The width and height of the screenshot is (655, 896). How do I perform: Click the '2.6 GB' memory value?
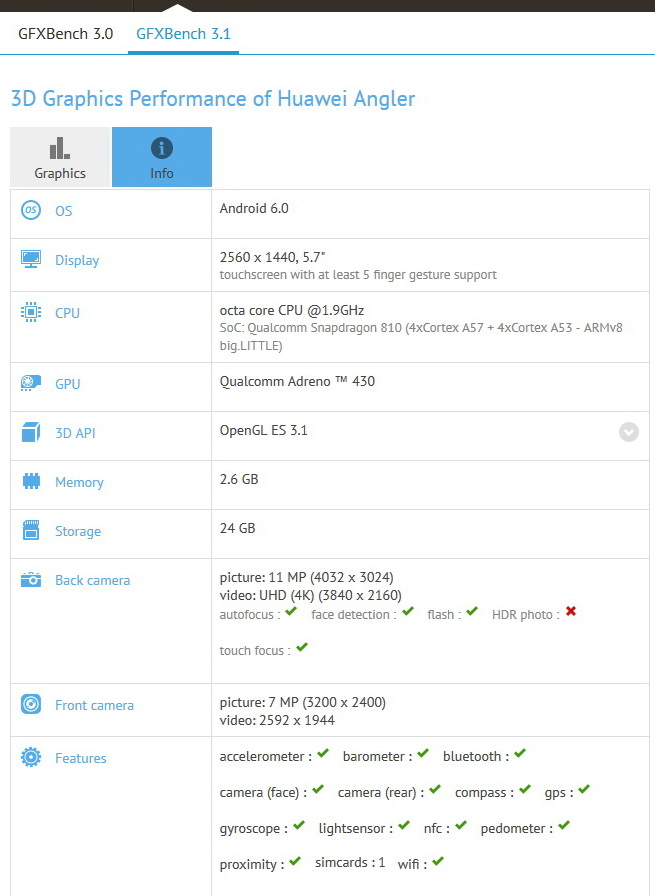[x=239, y=479]
